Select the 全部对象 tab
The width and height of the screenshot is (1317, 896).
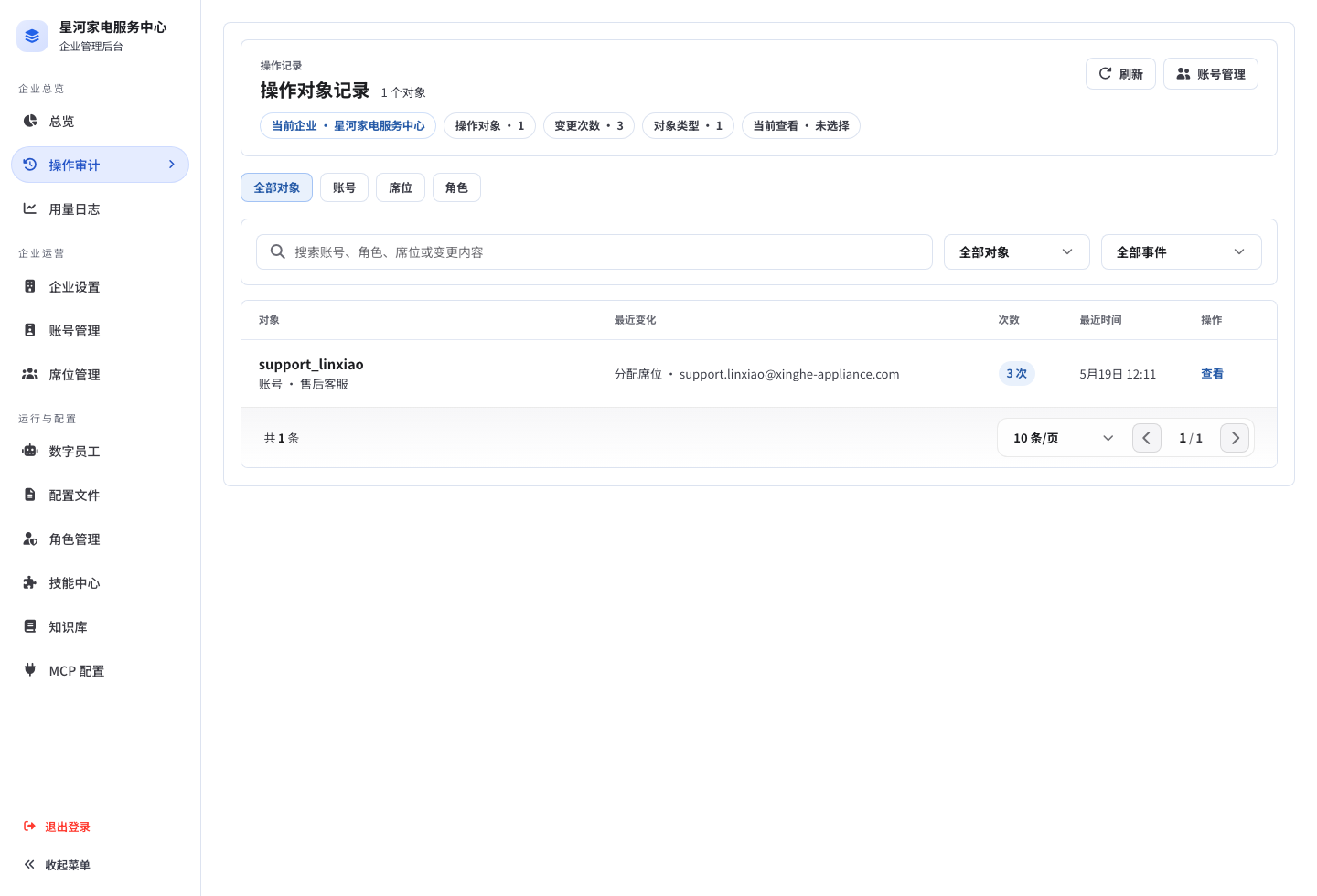pos(277,187)
